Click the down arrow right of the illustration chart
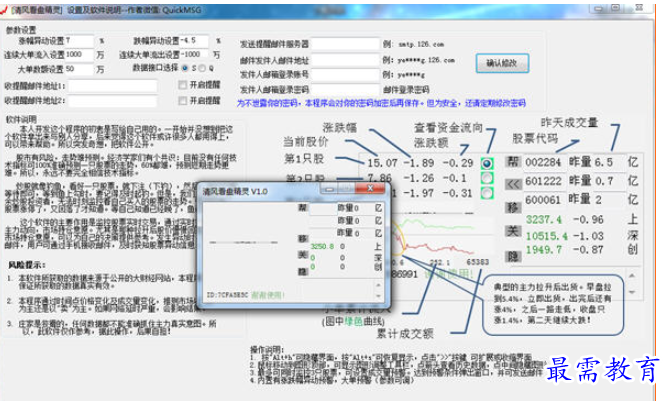 [x=632, y=292]
